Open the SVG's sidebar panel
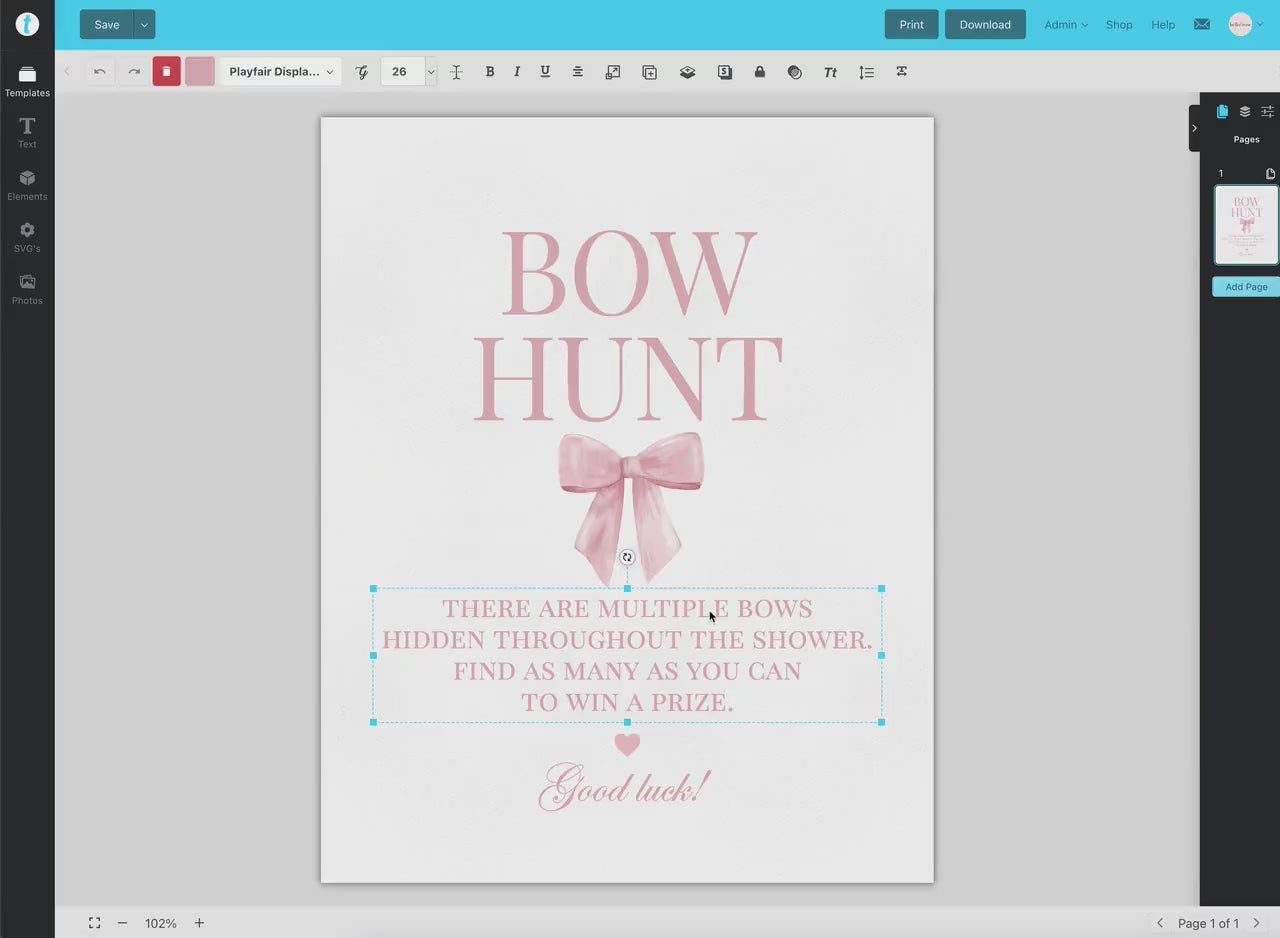Image resolution: width=1280 pixels, height=938 pixels. coord(27,237)
